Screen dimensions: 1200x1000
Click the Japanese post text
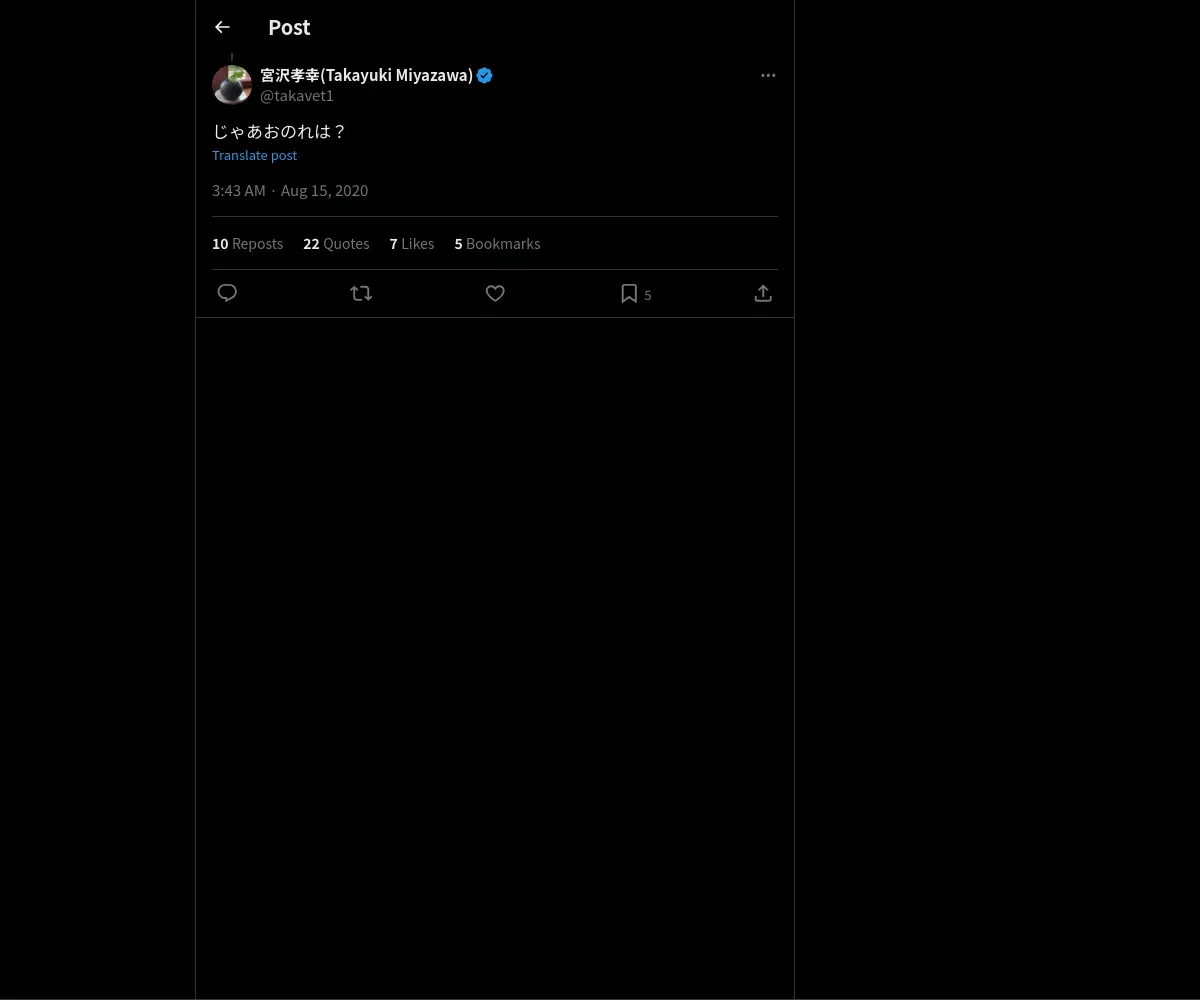[x=279, y=131]
